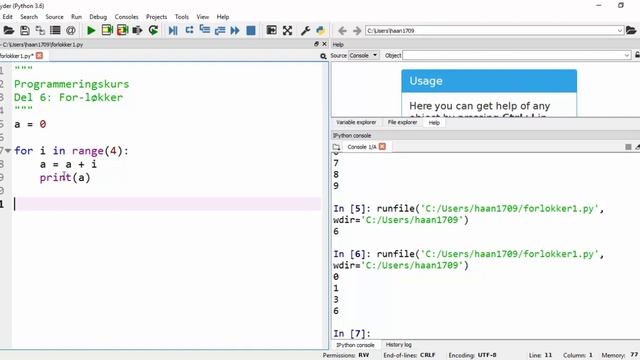
Task: Open the Tools menu
Action: point(182,17)
